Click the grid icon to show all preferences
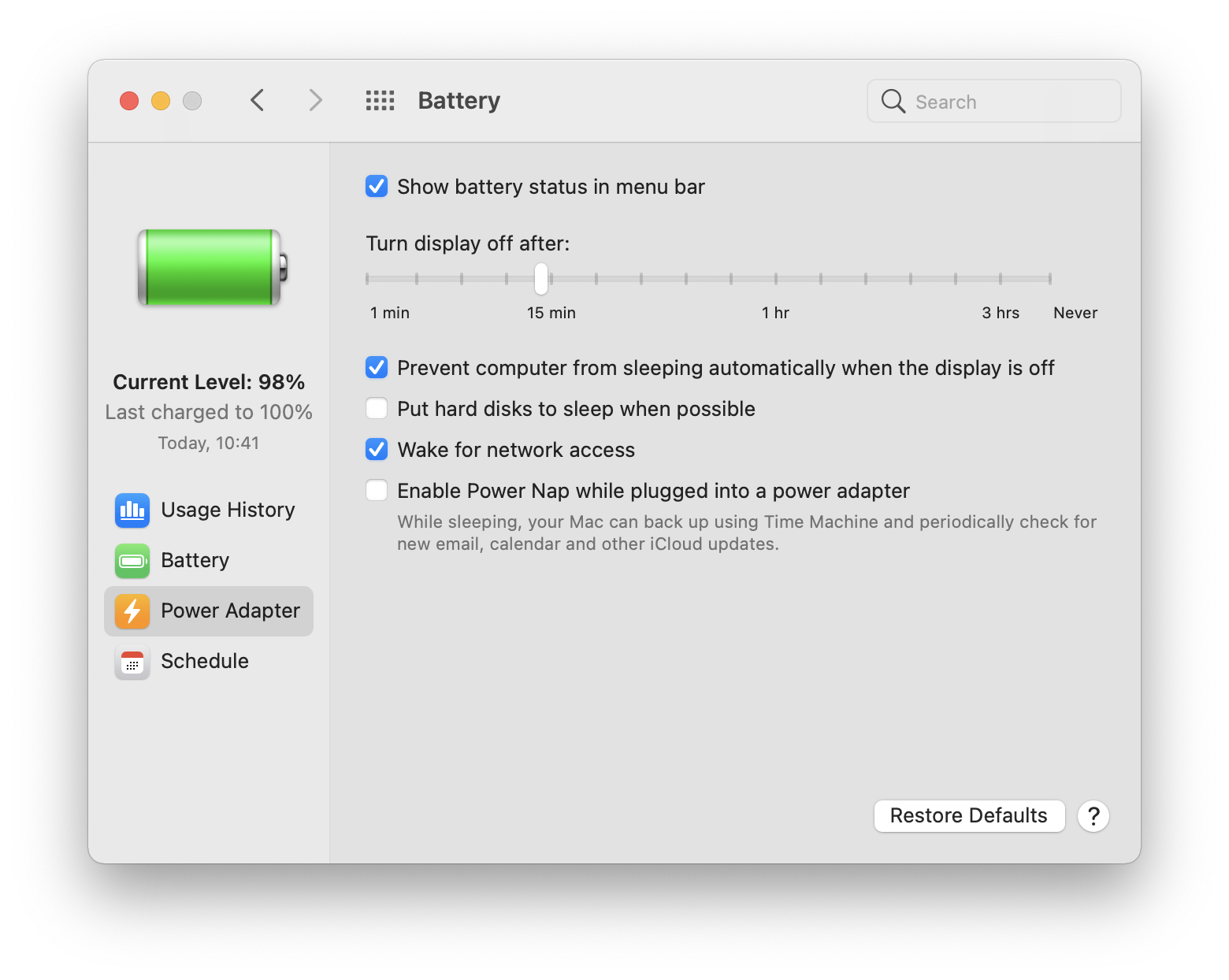 coord(380,100)
